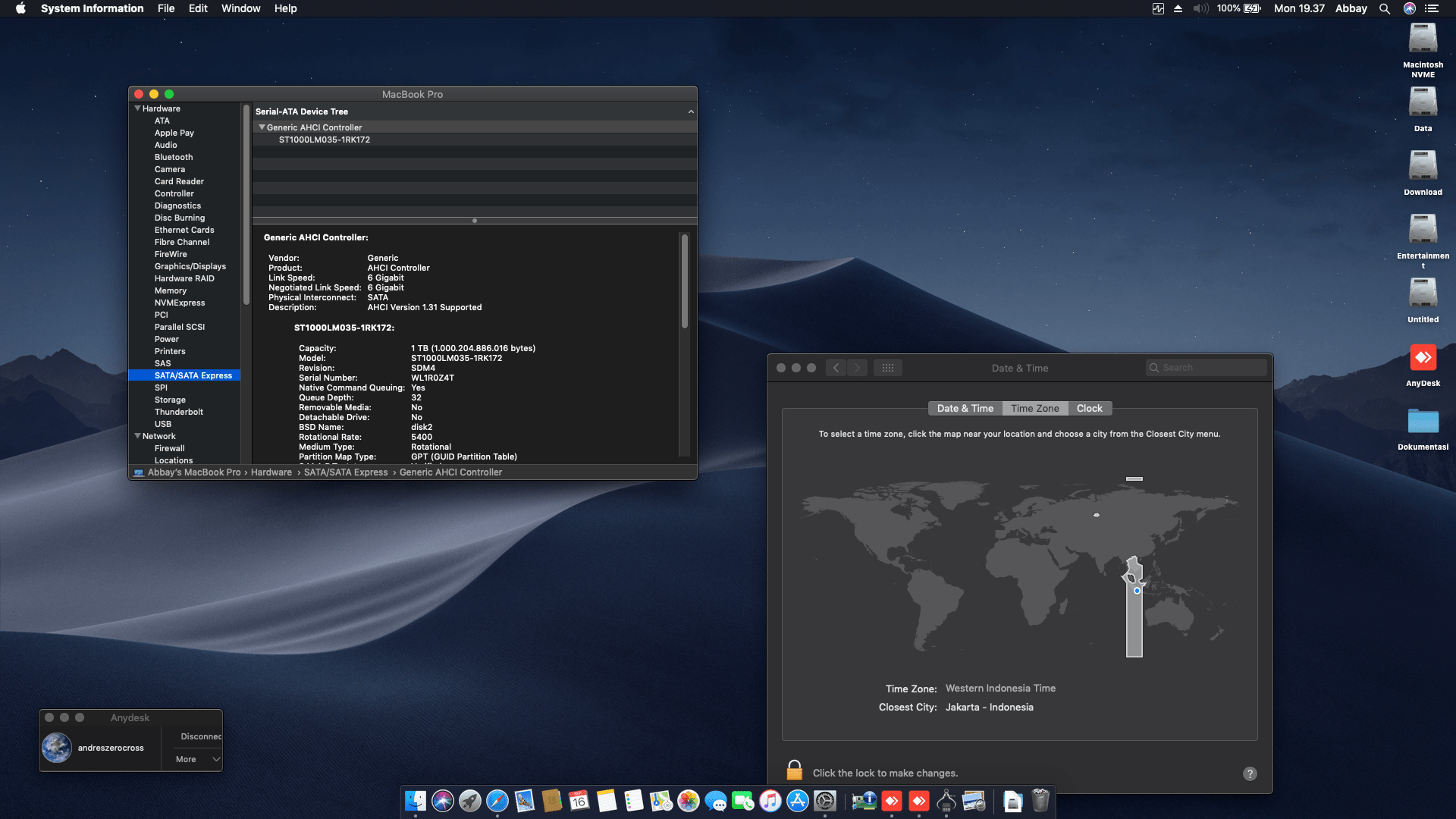Switch to the Clock tab
The height and width of the screenshot is (819, 1456).
(x=1089, y=408)
